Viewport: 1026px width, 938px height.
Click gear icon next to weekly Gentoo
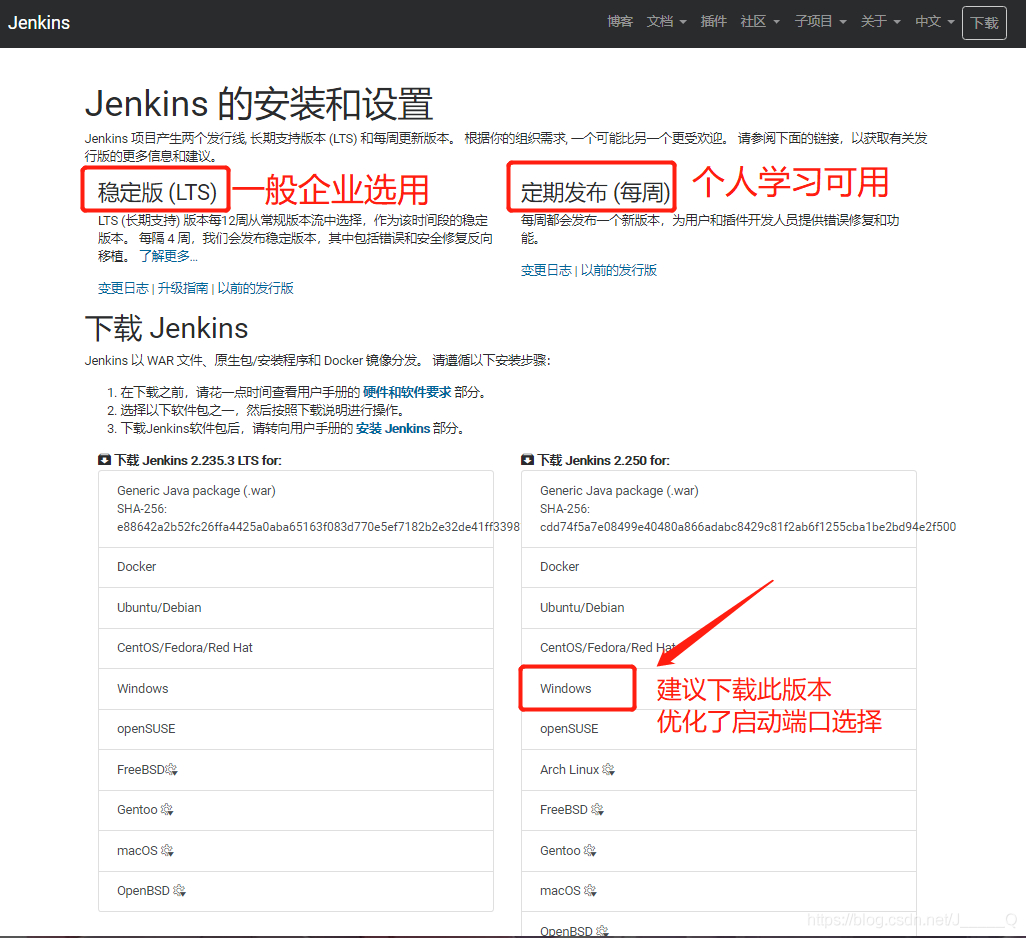pyautogui.click(x=590, y=850)
